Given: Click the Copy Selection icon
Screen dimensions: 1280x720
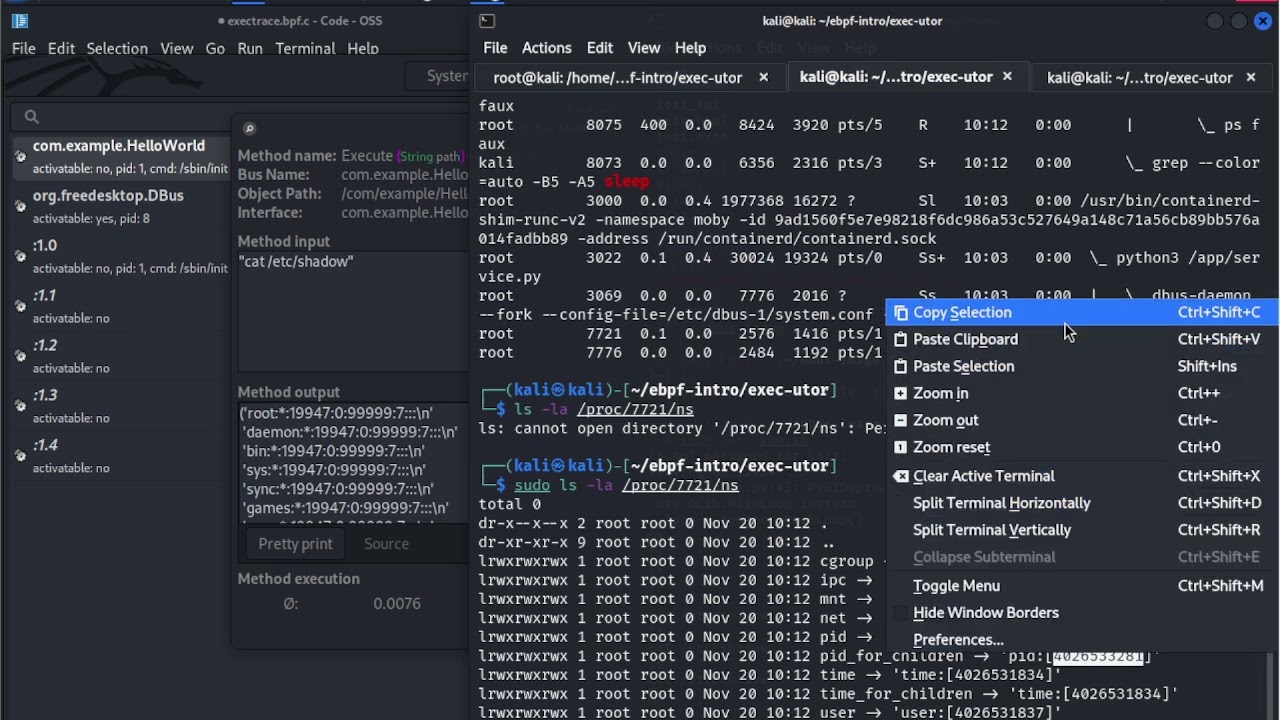Looking at the screenshot, I should point(900,312).
